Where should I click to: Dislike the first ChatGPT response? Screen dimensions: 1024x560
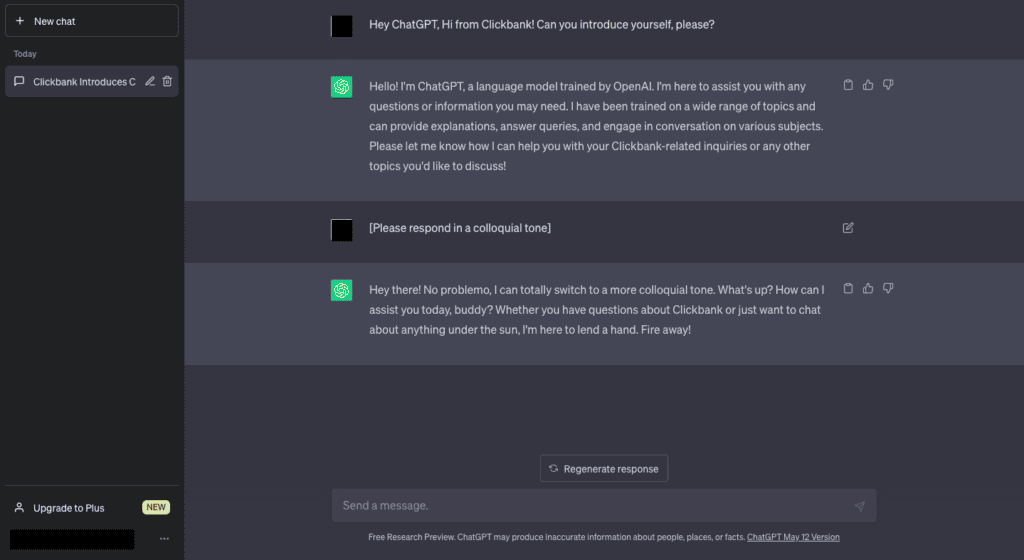point(888,85)
